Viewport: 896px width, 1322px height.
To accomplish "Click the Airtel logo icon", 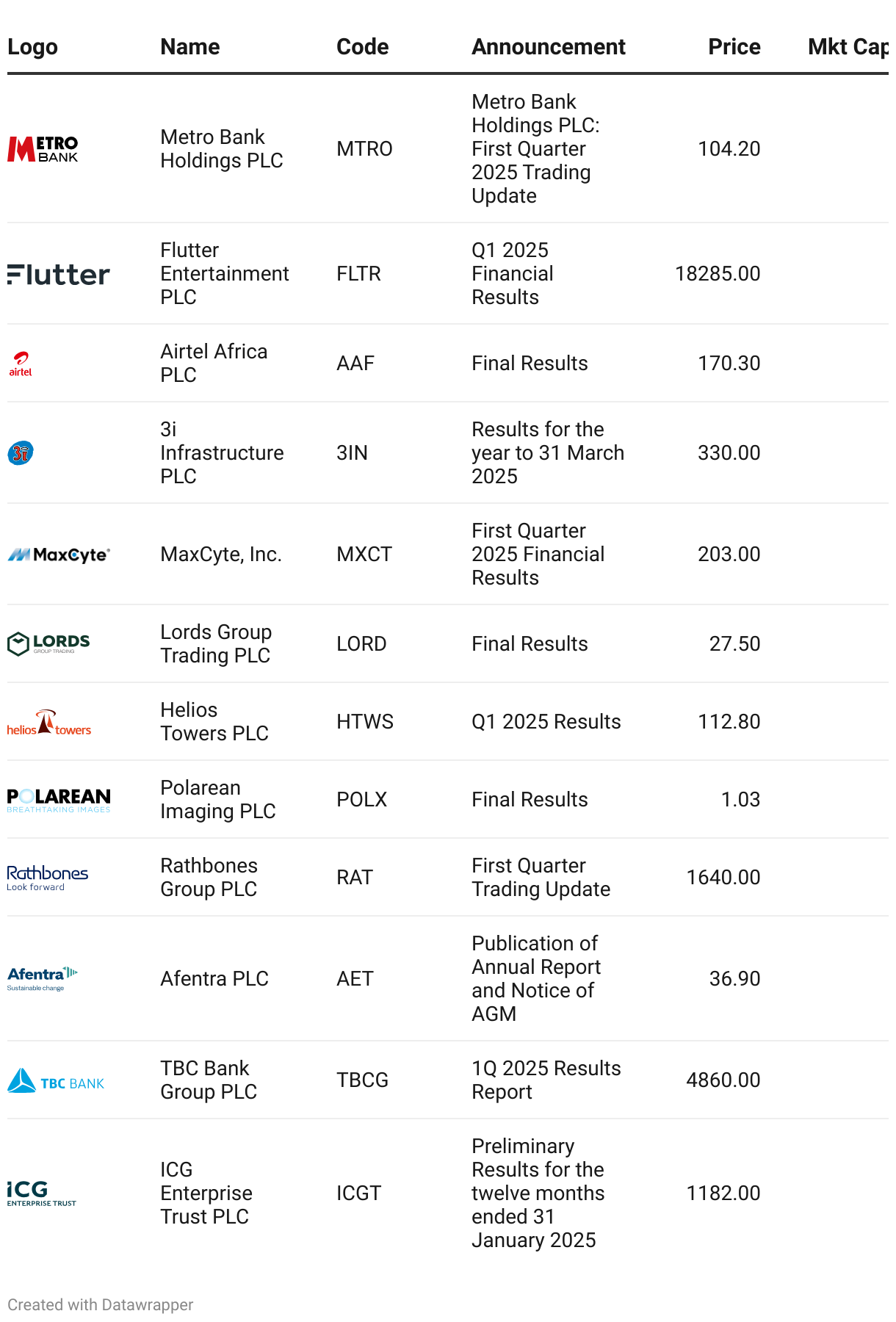I will tap(21, 364).
